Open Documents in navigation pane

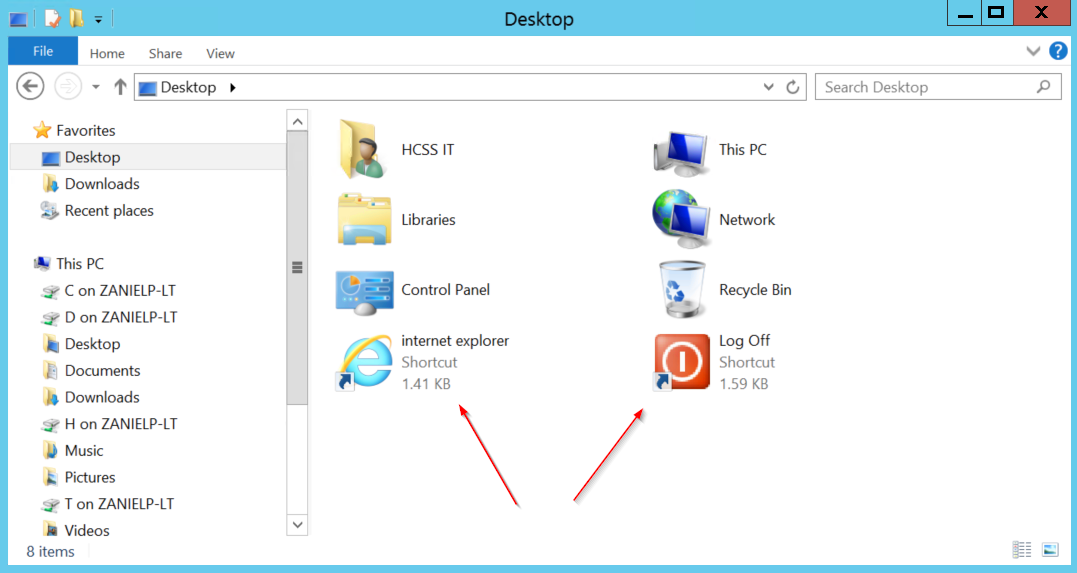[x=102, y=371]
